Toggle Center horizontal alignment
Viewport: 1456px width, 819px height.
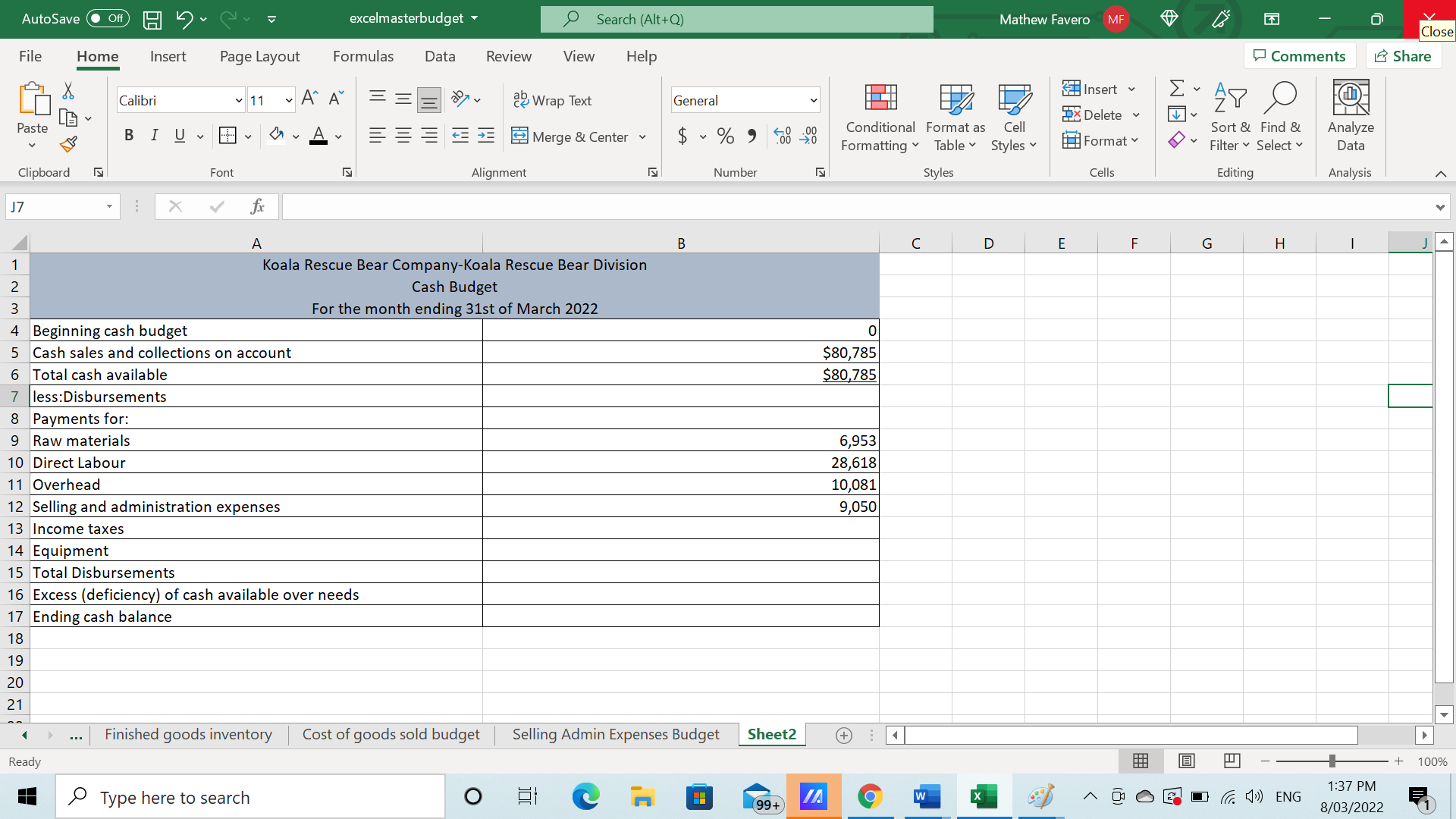coord(403,136)
